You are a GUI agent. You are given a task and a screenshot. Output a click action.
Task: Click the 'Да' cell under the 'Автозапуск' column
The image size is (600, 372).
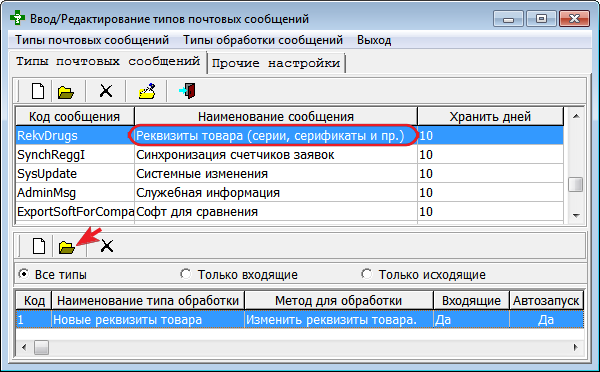pos(546,320)
